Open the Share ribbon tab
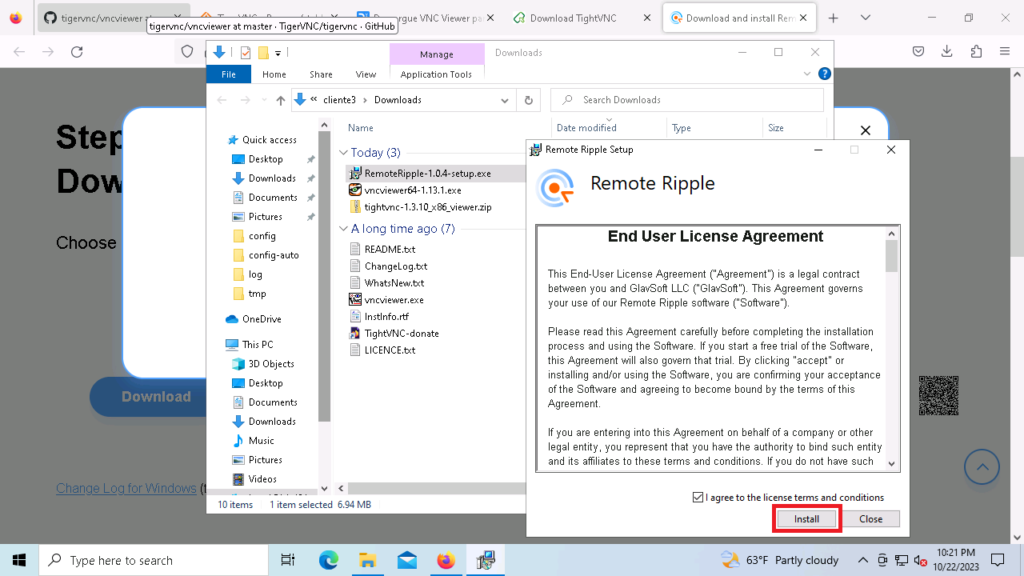Screen dimensions: 1024x576 [x=321, y=74]
